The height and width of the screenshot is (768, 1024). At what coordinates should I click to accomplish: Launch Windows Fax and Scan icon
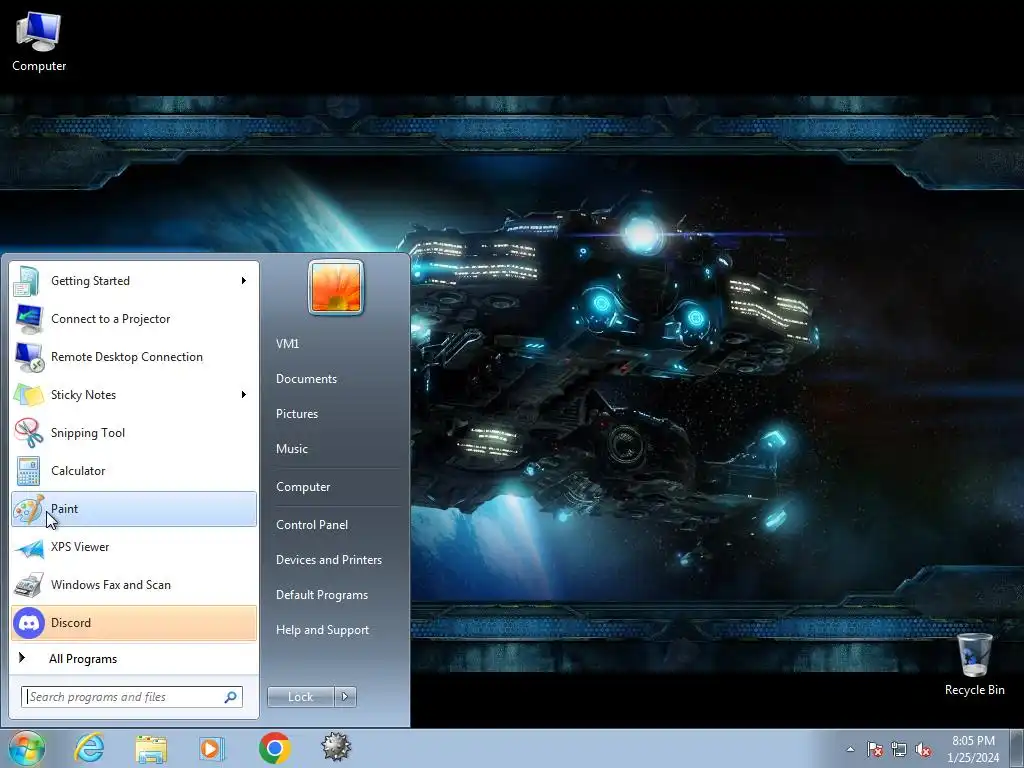pos(28,584)
